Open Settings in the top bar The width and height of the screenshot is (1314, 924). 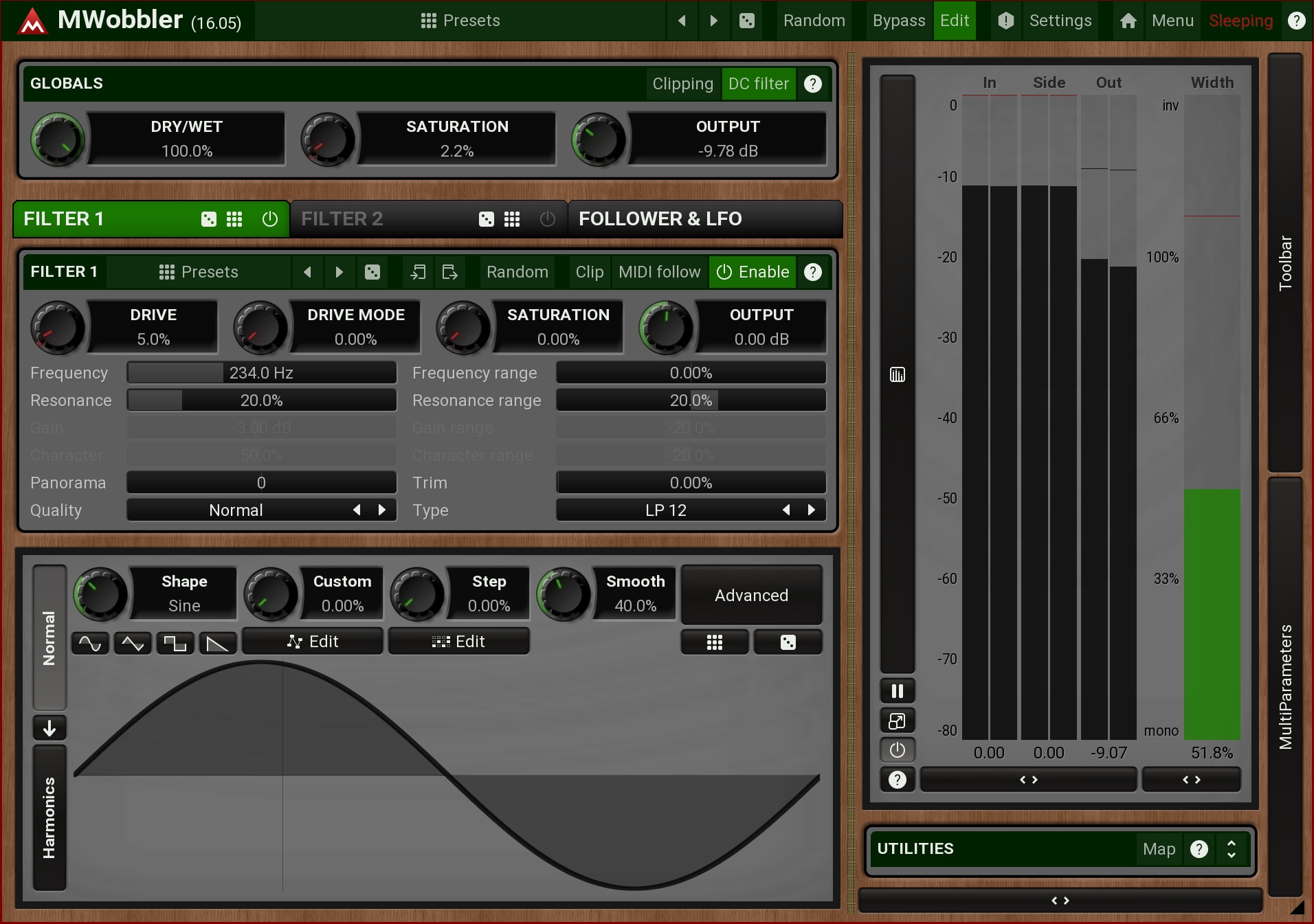click(x=1060, y=21)
